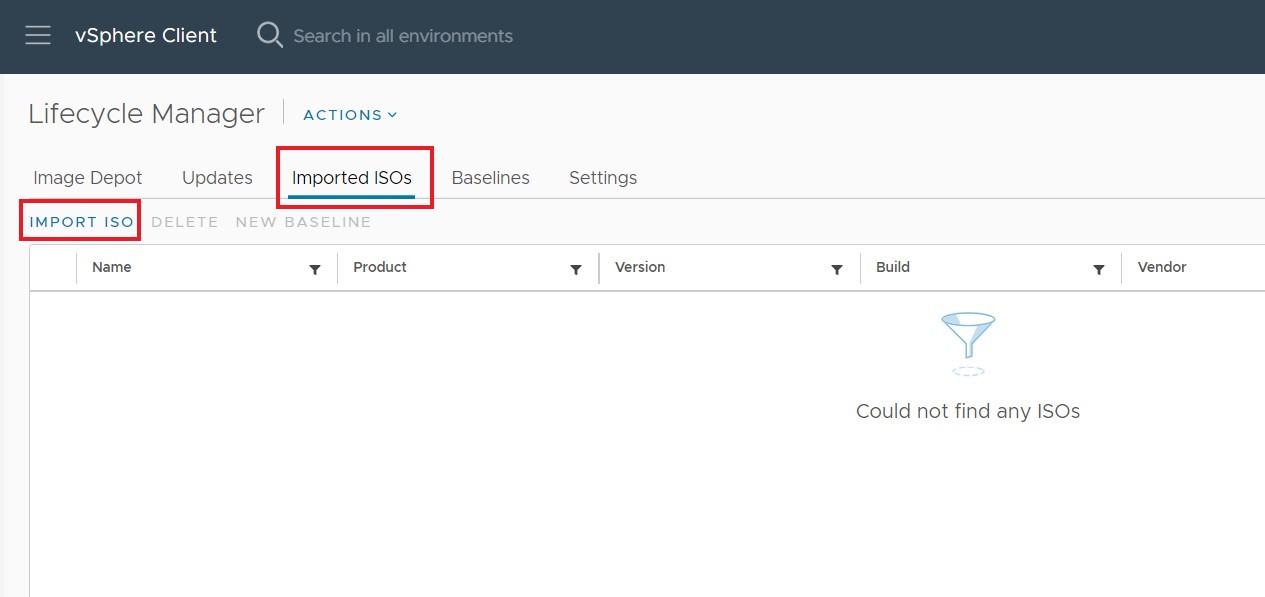Image resolution: width=1265 pixels, height=597 pixels.
Task: Click the 'Could not find any ISOs' message
Action: coord(968,411)
